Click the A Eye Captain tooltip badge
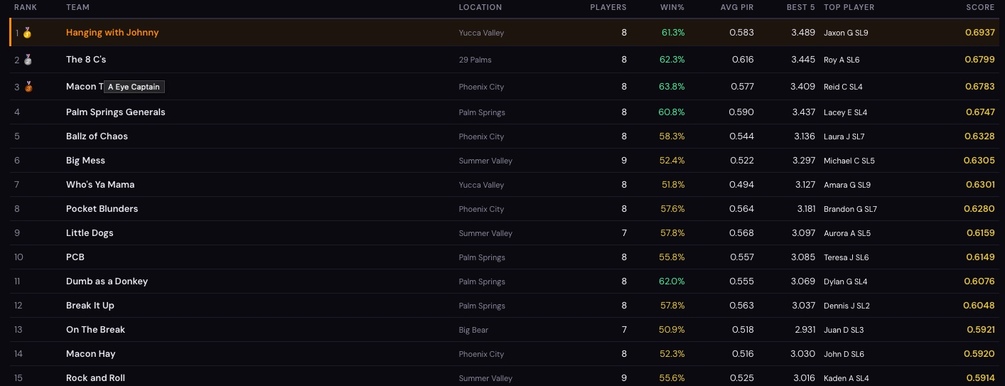The width and height of the screenshot is (1005, 386). tap(135, 87)
